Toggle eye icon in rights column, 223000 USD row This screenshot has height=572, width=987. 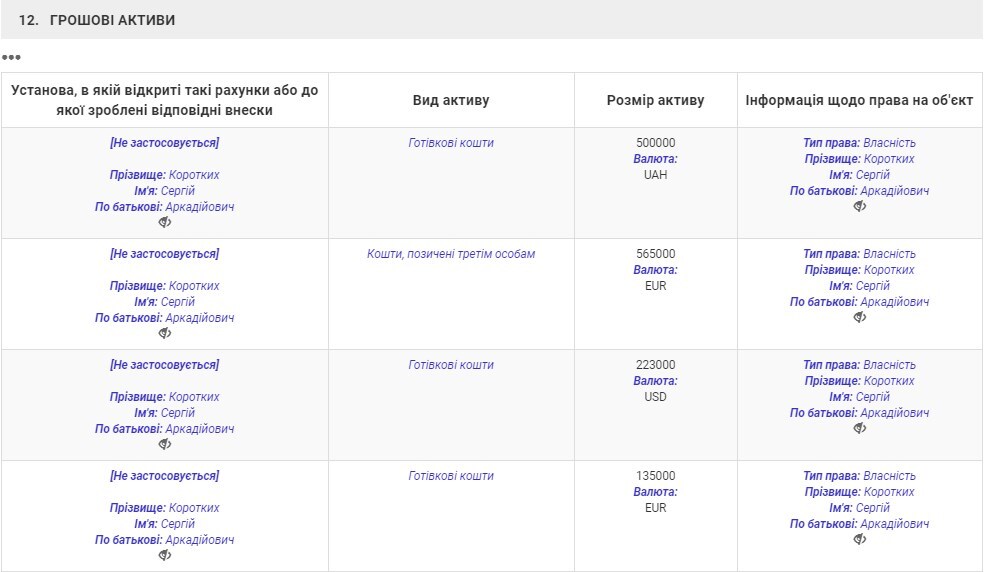pyautogui.click(x=859, y=428)
